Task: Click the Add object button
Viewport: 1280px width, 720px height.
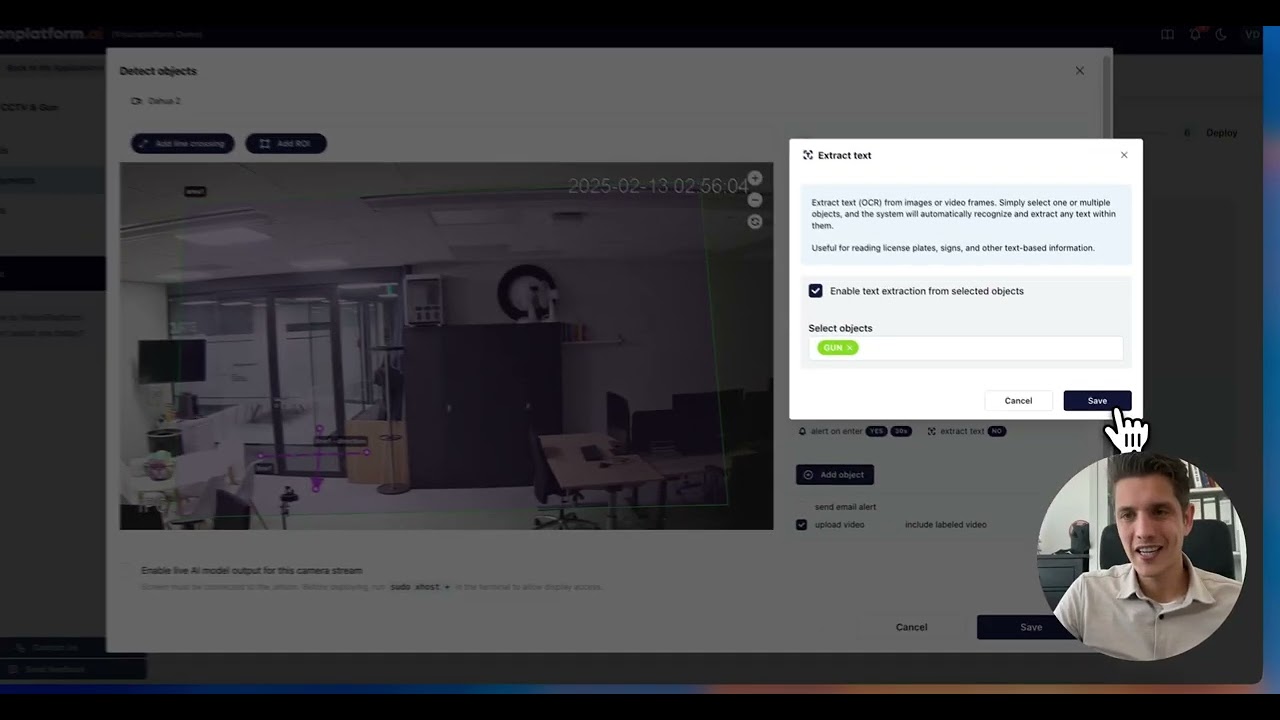Action: (x=835, y=475)
